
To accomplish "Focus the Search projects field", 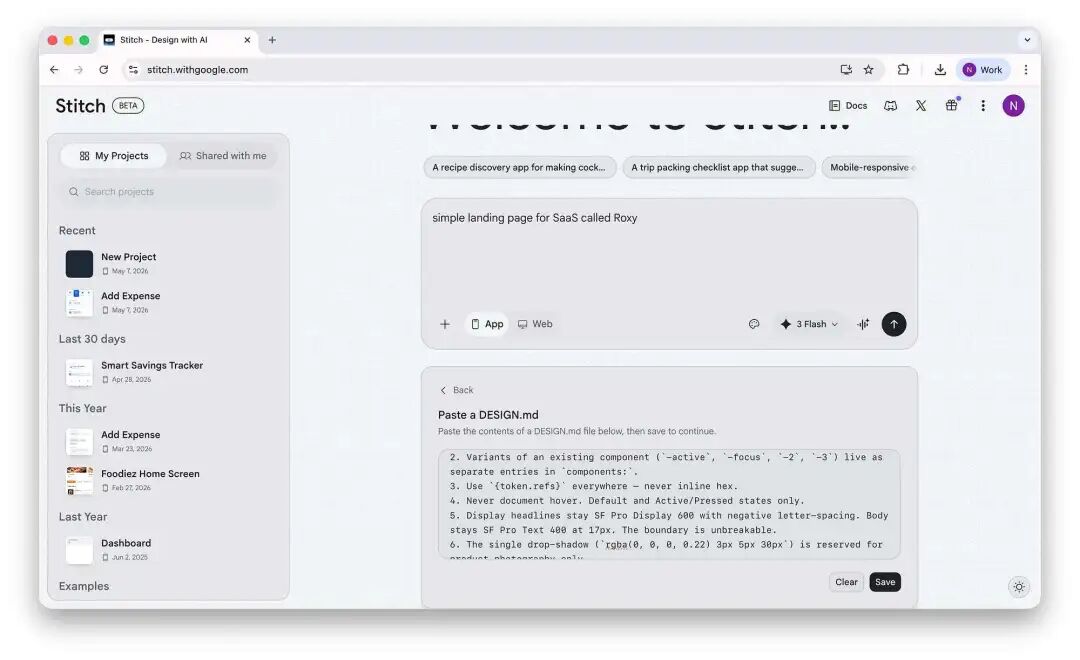I will [x=169, y=192].
